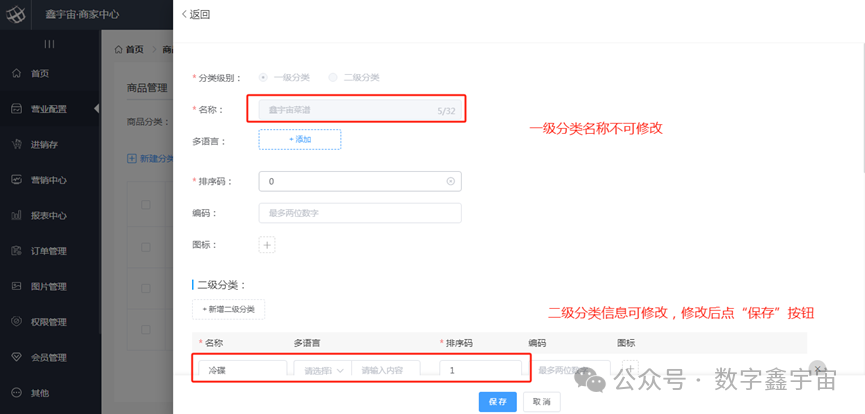
Task: Tick the last checkbox in background table
Action: [146, 330]
